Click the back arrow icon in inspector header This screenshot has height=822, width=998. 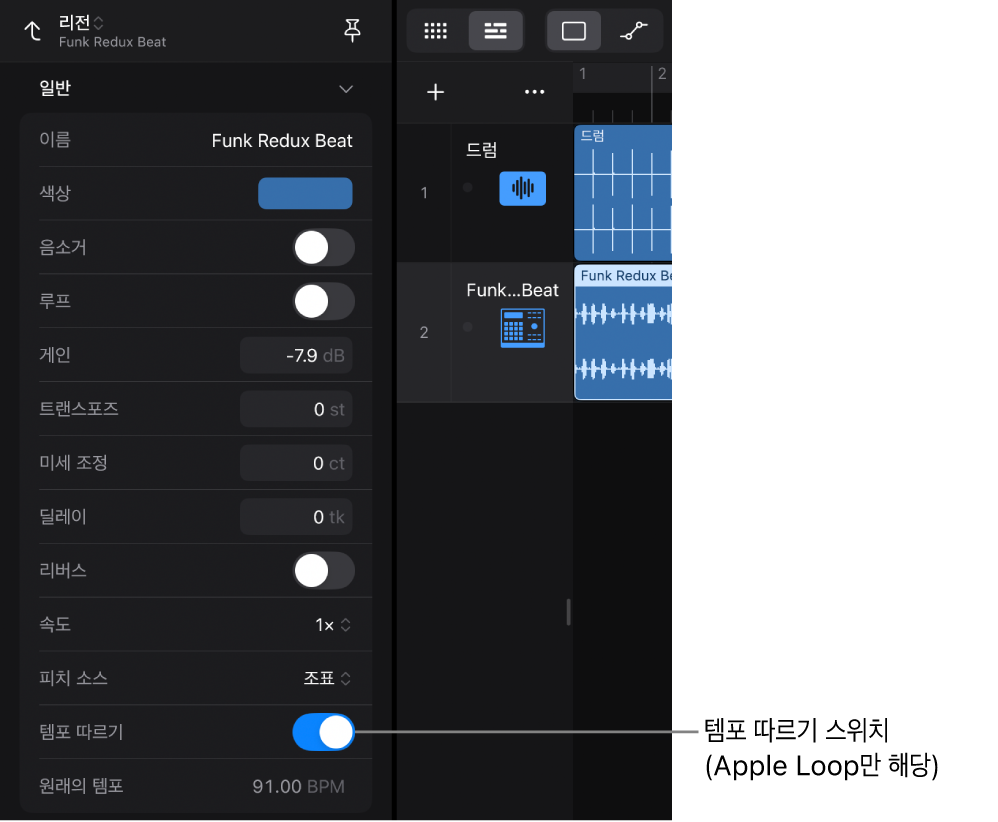[32, 31]
